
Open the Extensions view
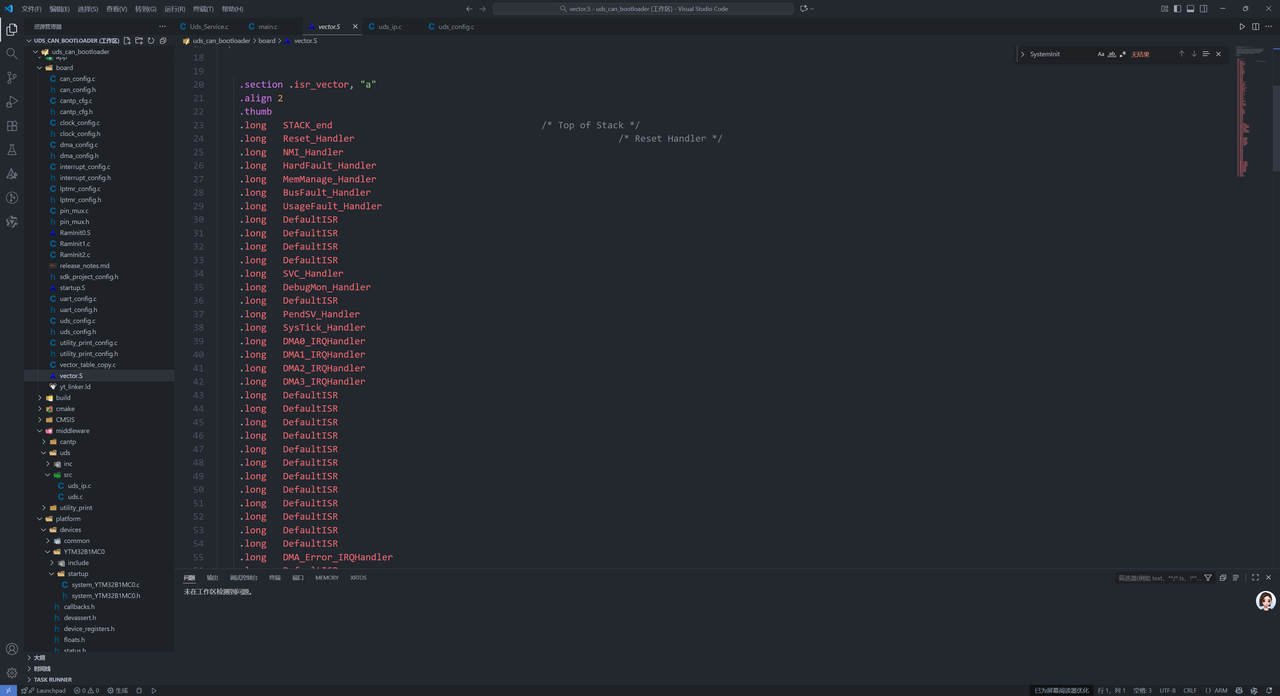(x=12, y=126)
